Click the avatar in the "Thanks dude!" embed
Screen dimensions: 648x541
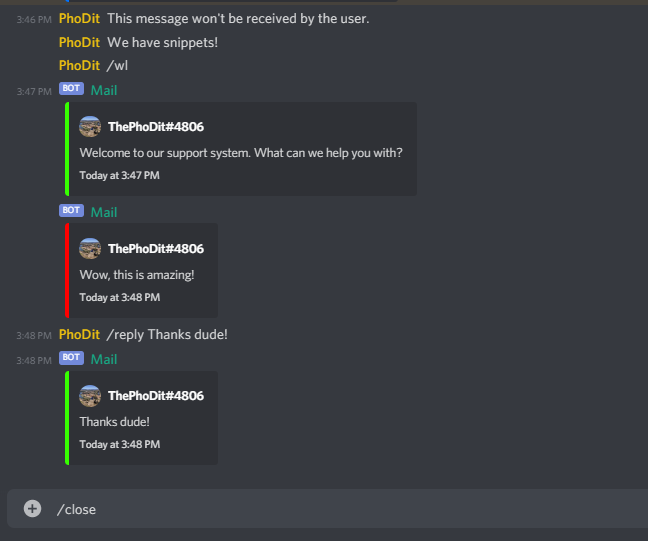pos(90,396)
